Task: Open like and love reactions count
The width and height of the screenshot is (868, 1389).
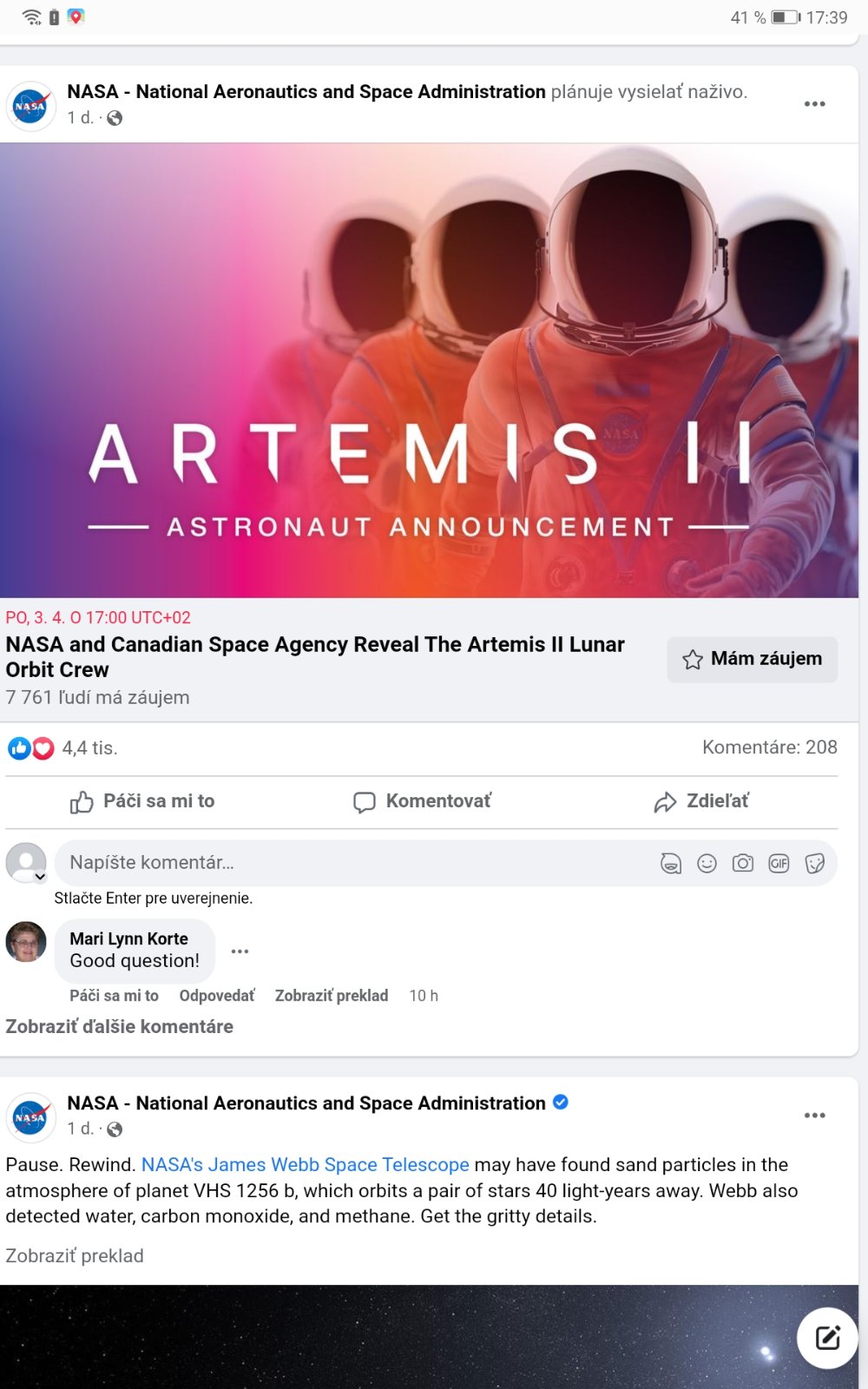Action: pyautogui.click(x=62, y=747)
